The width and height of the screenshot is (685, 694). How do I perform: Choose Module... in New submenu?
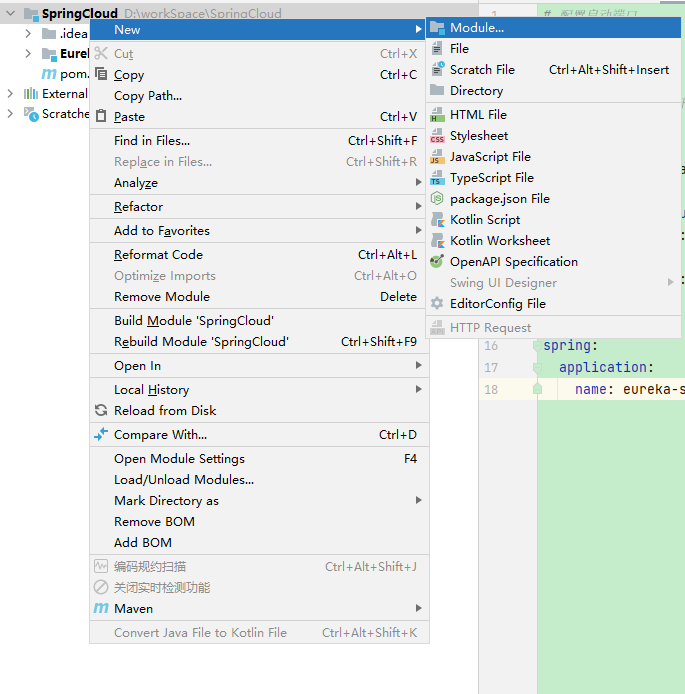coord(553,28)
